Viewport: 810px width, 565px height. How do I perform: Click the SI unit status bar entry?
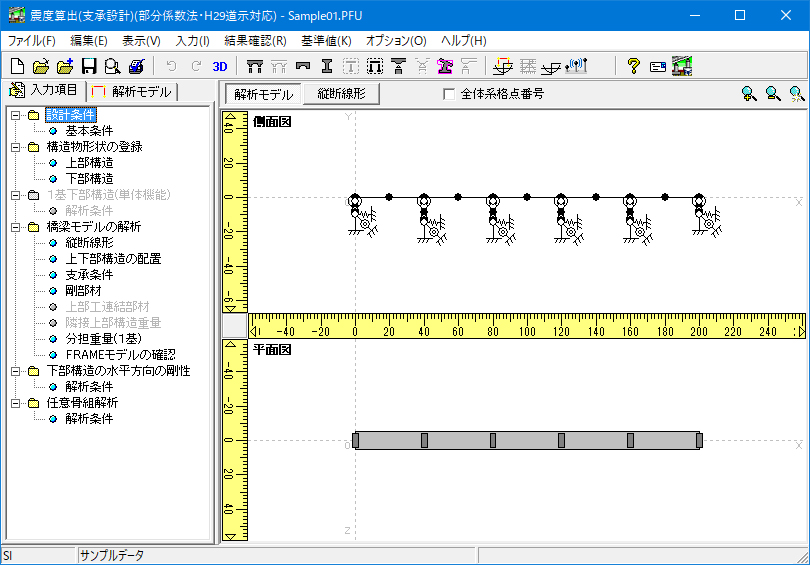8,556
